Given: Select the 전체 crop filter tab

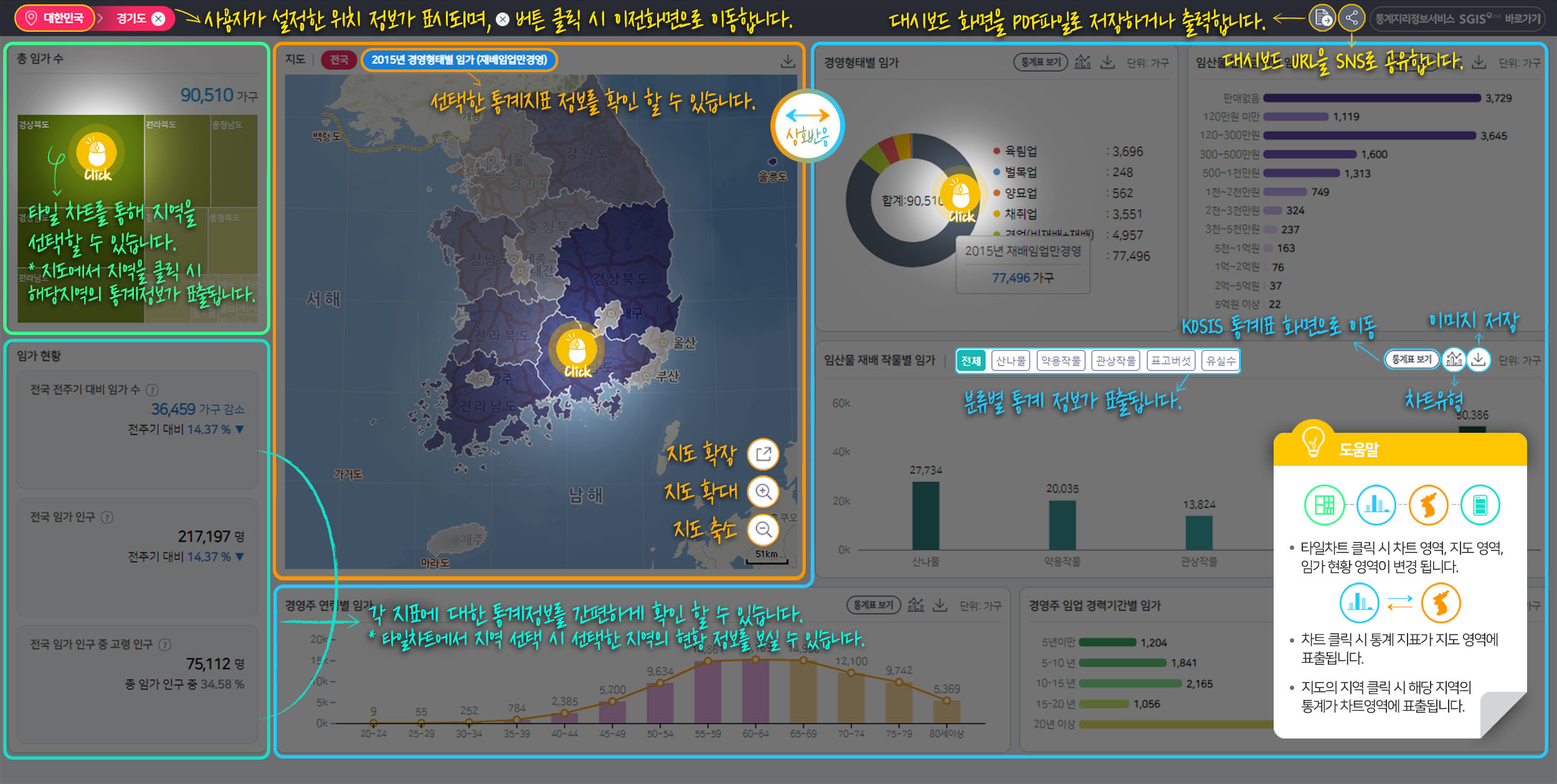Looking at the screenshot, I should (970, 361).
